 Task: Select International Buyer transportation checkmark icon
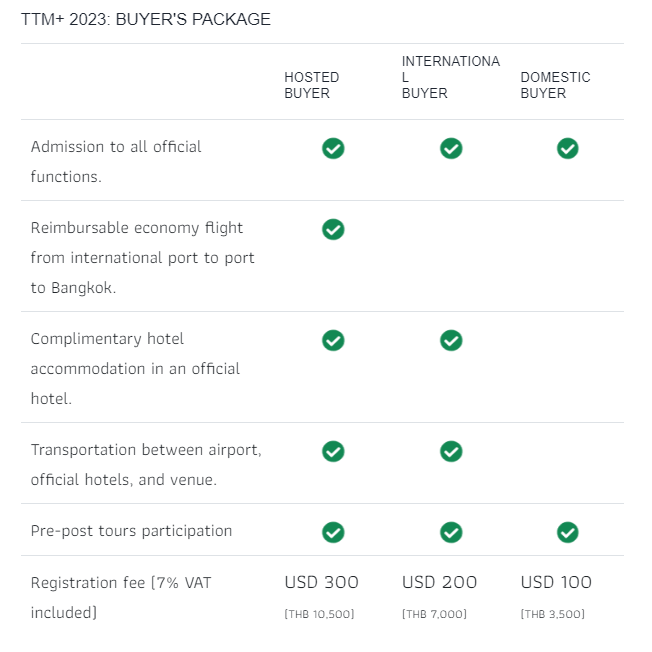451,452
